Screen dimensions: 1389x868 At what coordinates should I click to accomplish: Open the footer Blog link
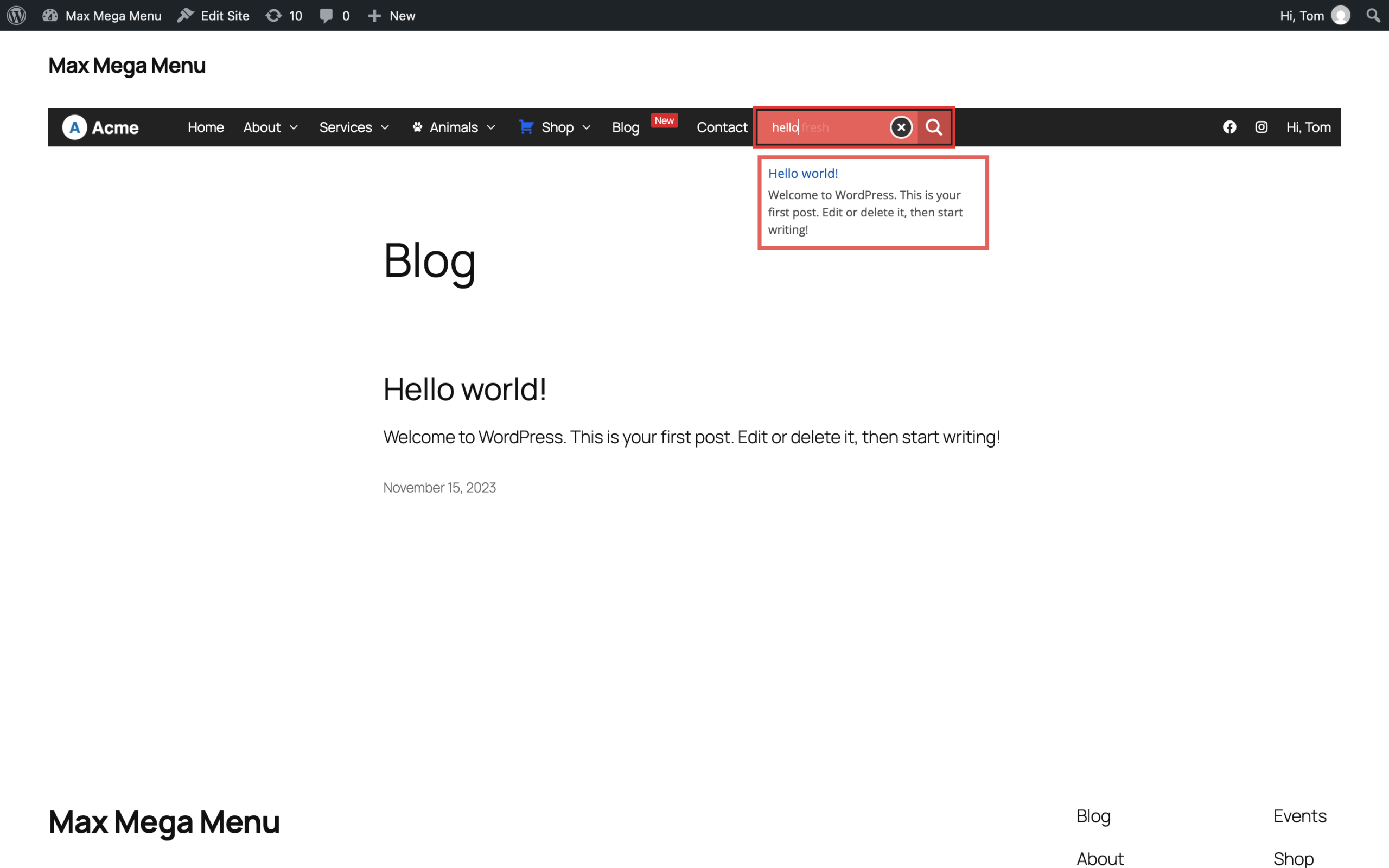[1093, 816]
